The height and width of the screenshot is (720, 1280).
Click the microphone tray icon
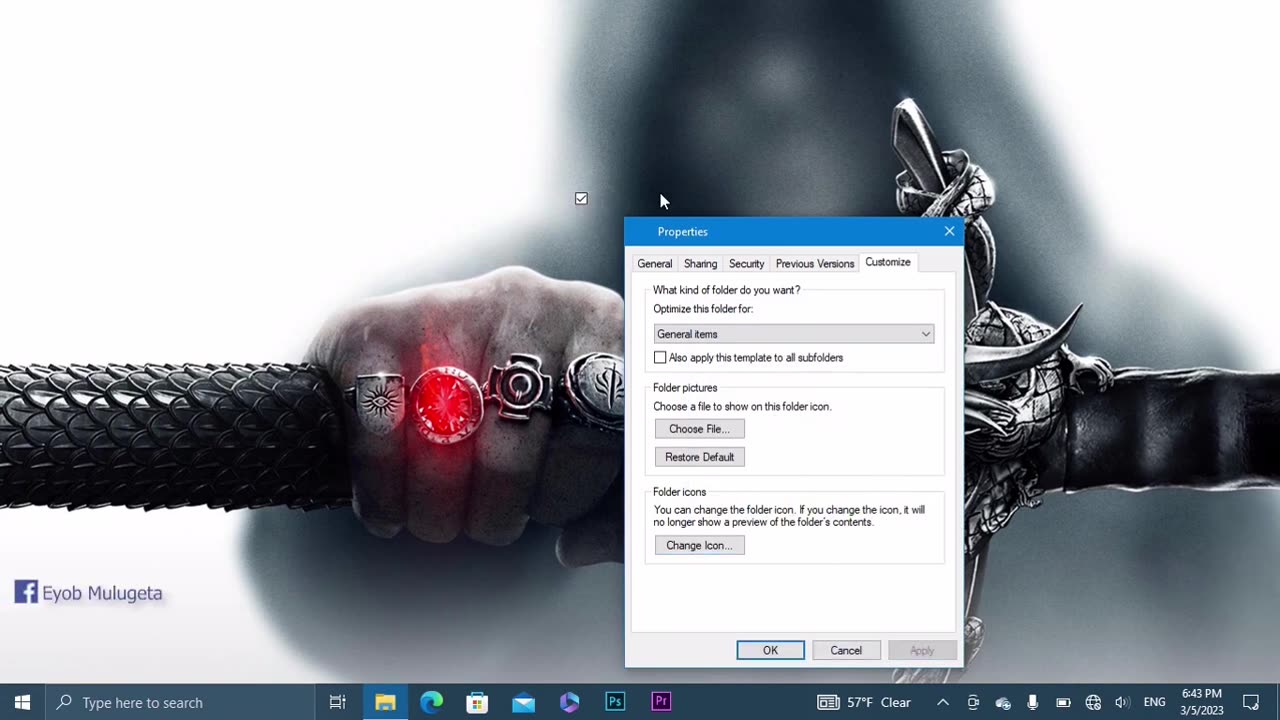point(1033,702)
